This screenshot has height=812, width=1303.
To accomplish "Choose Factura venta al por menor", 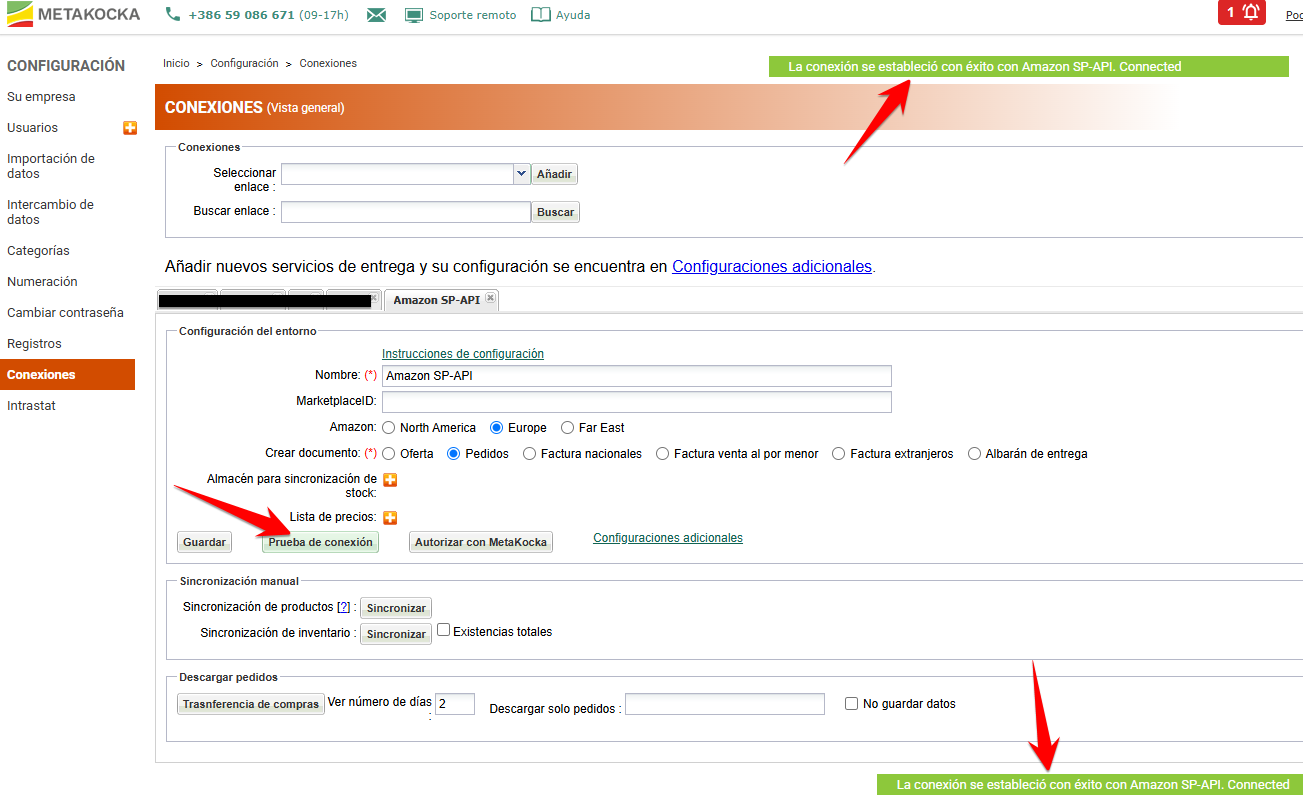I will (662, 454).
